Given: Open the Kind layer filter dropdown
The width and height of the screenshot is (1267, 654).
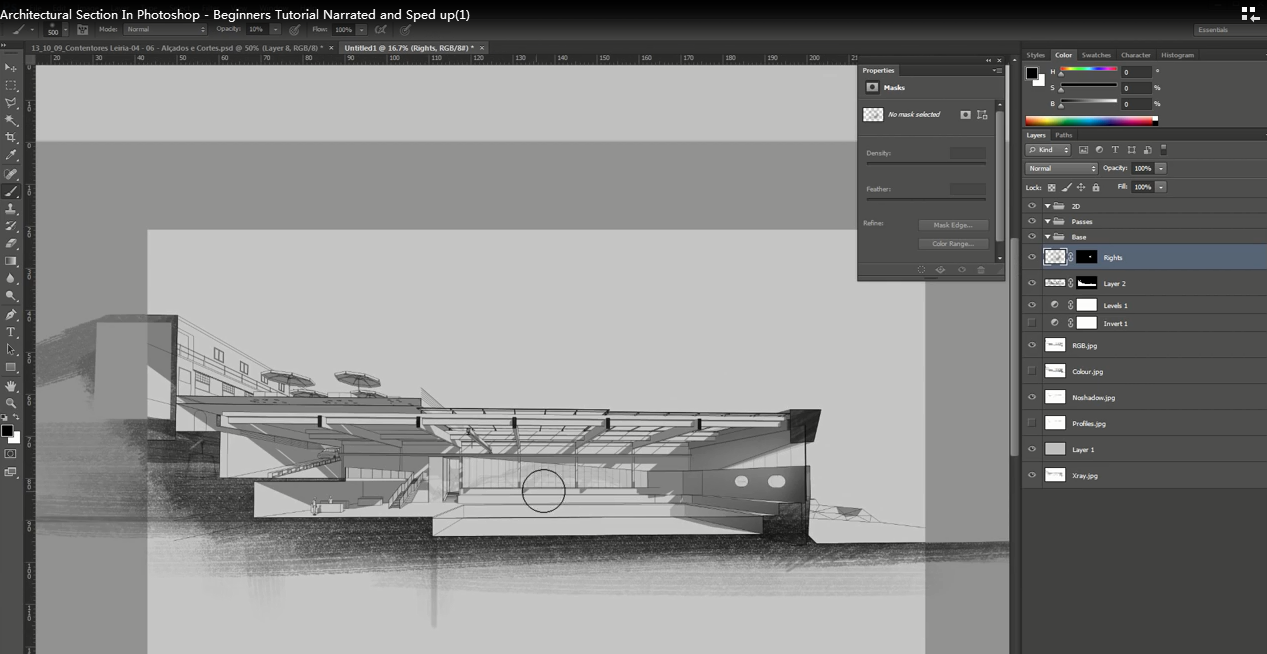Looking at the screenshot, I should pos(1048,150).
